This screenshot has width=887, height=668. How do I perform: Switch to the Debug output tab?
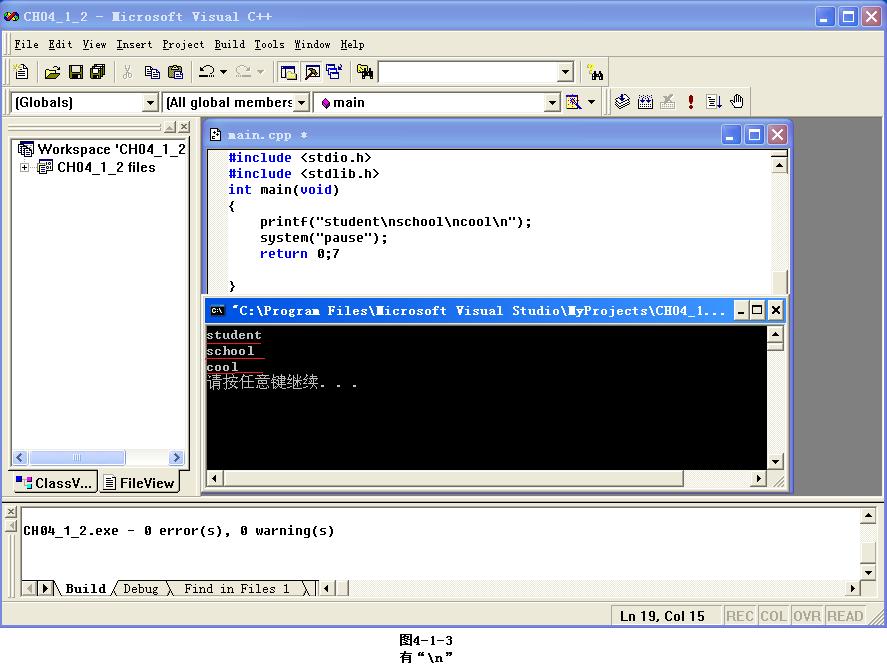pos(140,589)
